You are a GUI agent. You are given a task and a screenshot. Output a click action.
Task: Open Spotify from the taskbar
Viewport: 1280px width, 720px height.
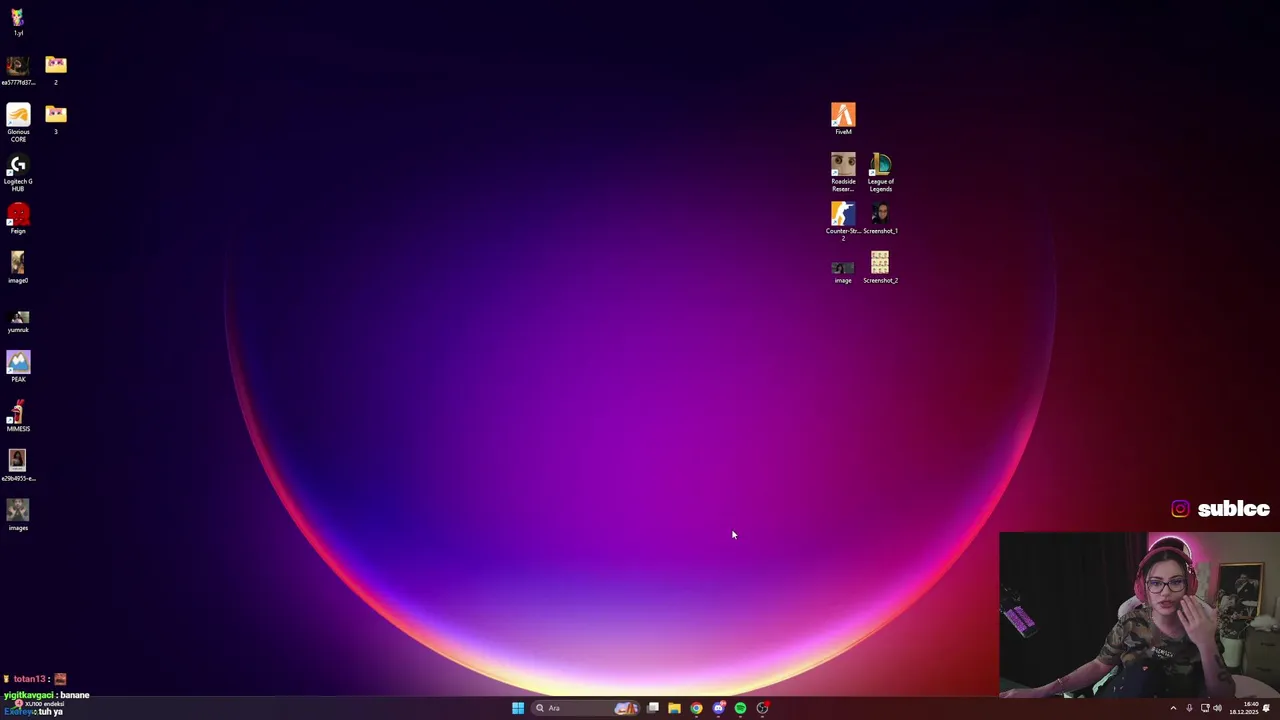741,708
